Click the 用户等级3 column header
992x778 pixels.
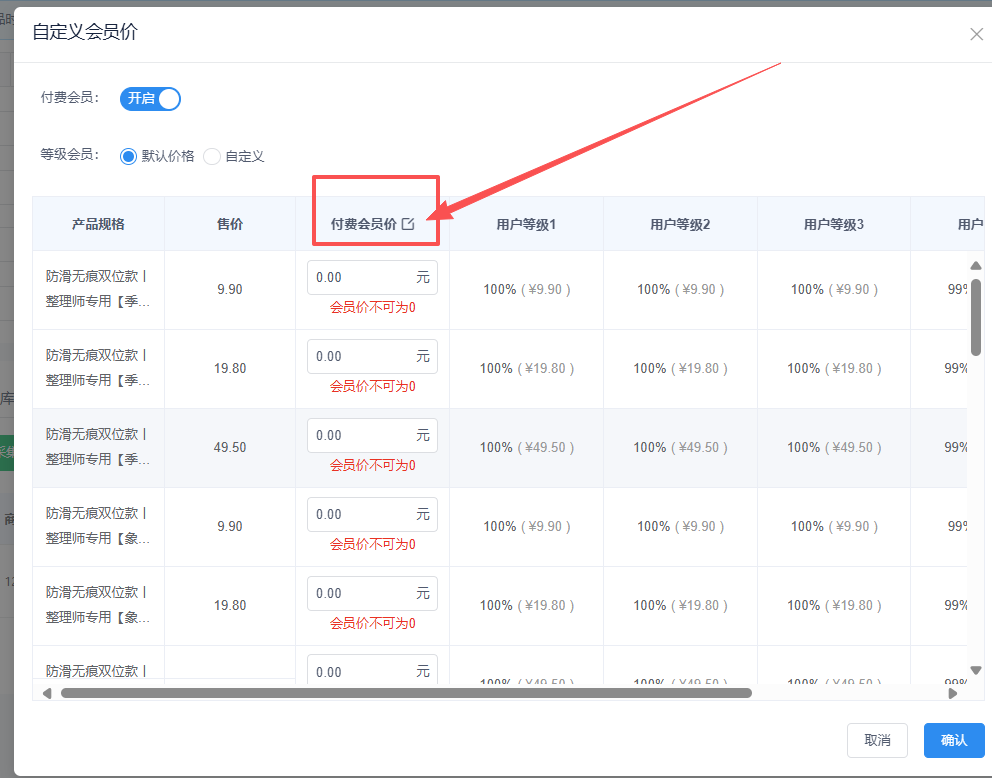tap(833, 224)
